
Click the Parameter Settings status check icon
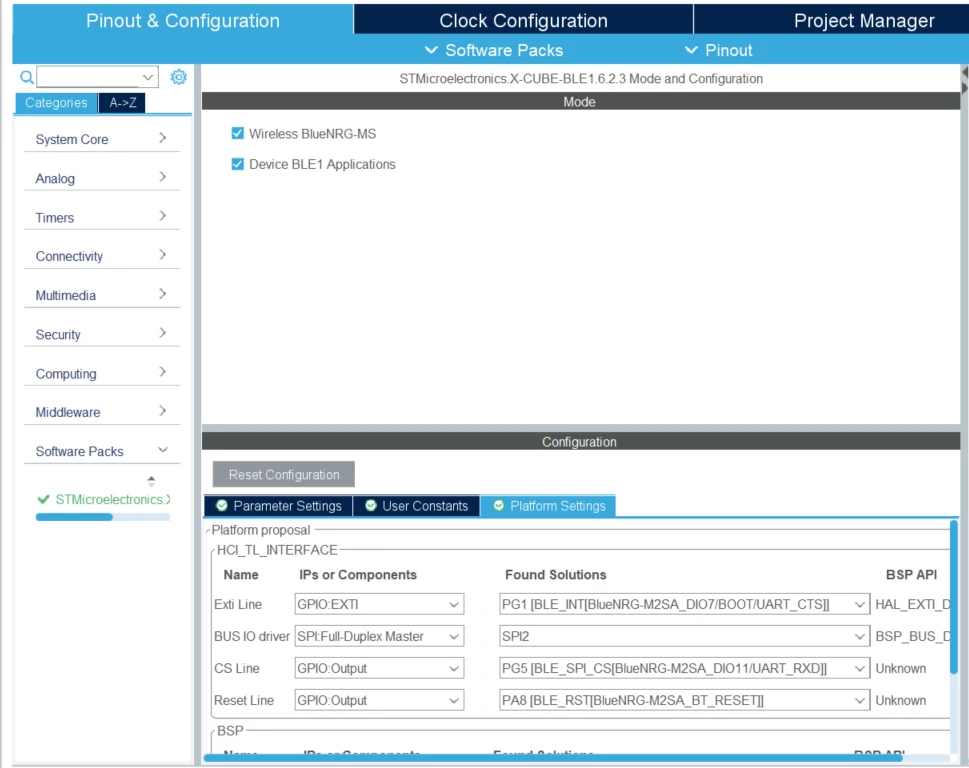[x=221, y=505]
